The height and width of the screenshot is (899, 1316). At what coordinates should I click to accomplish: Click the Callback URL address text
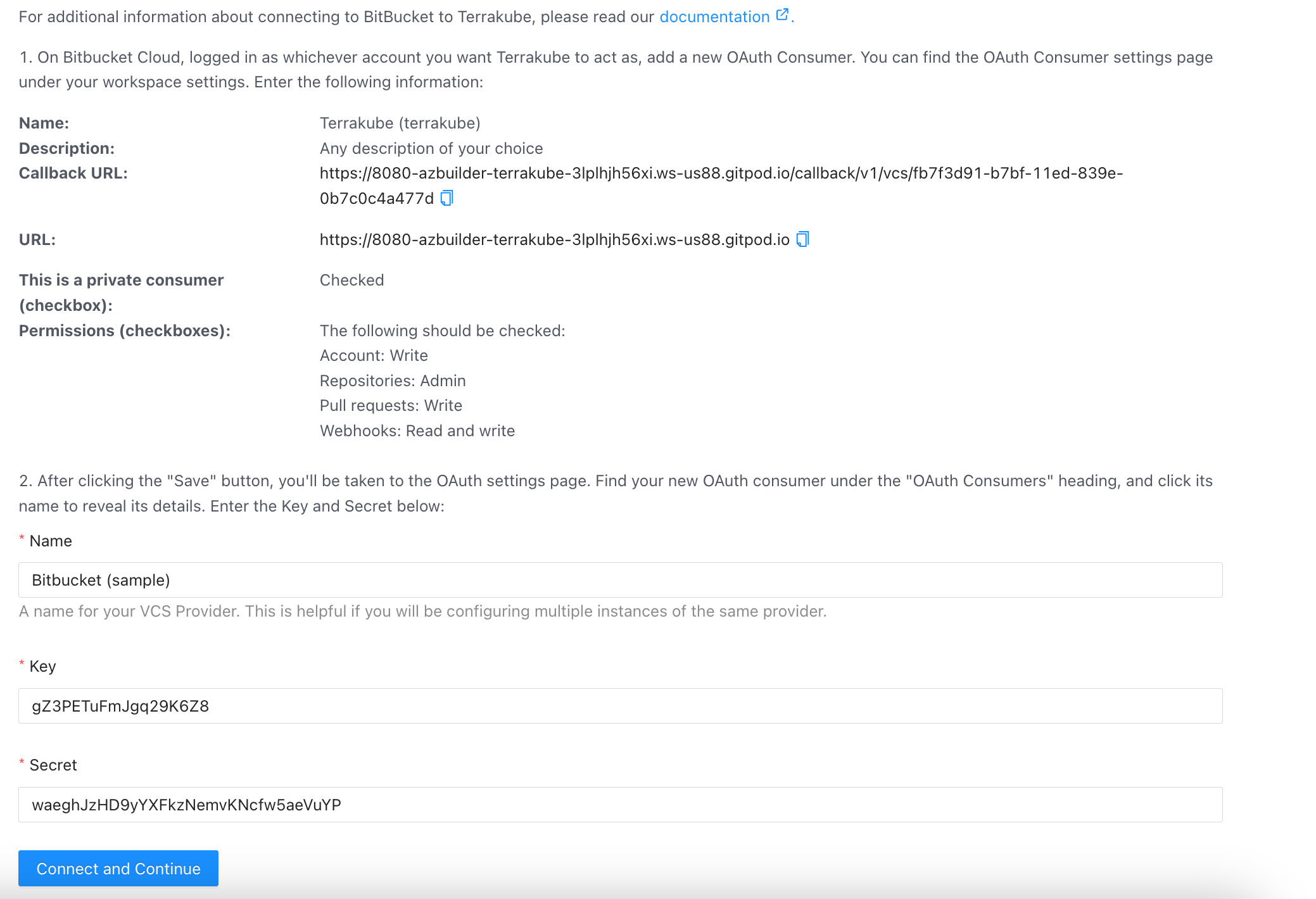(x=721, y=173)
